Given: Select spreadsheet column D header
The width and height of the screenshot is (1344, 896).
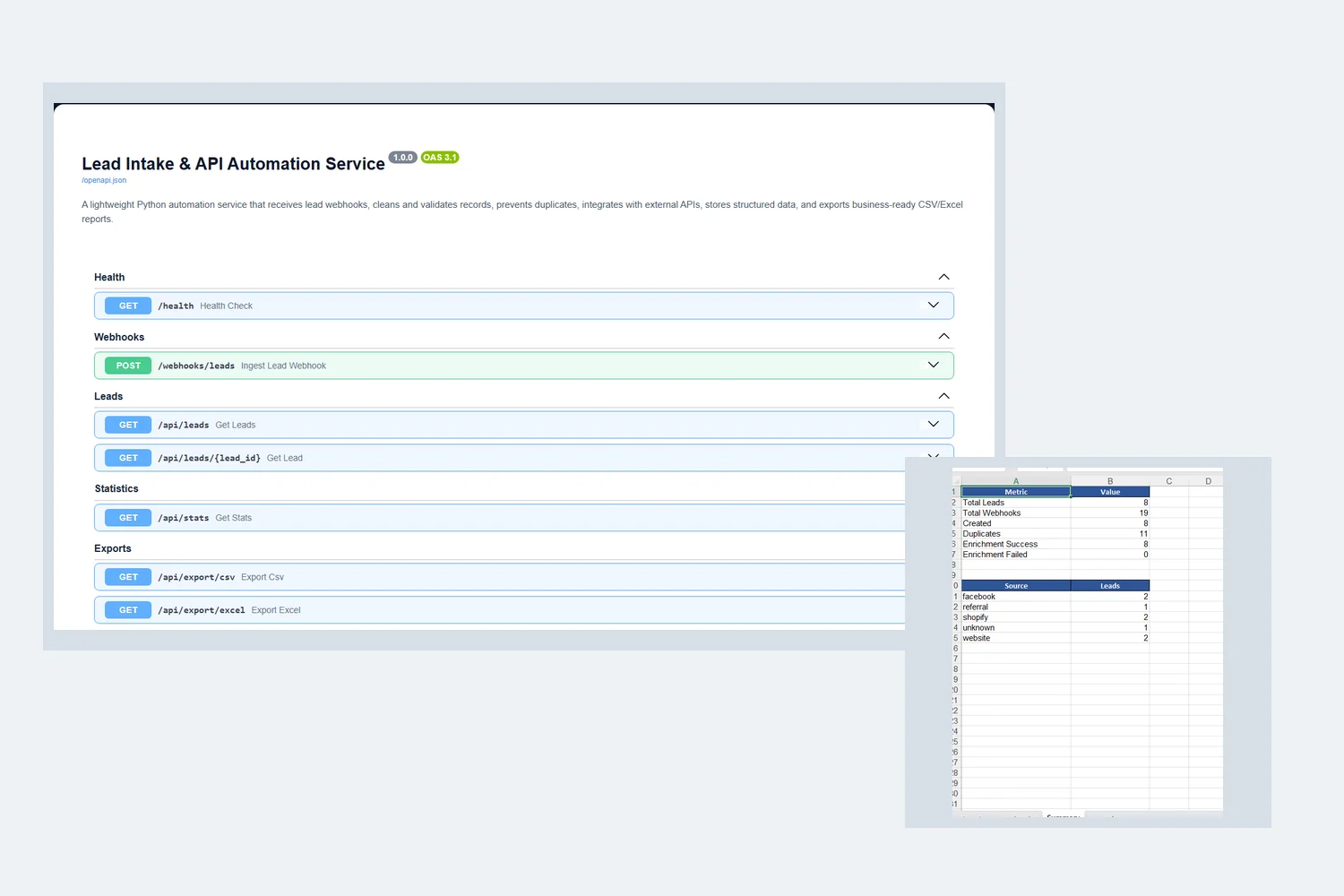Looking at the screenshot, I should pyautogui.click(x=1208, y=481).
